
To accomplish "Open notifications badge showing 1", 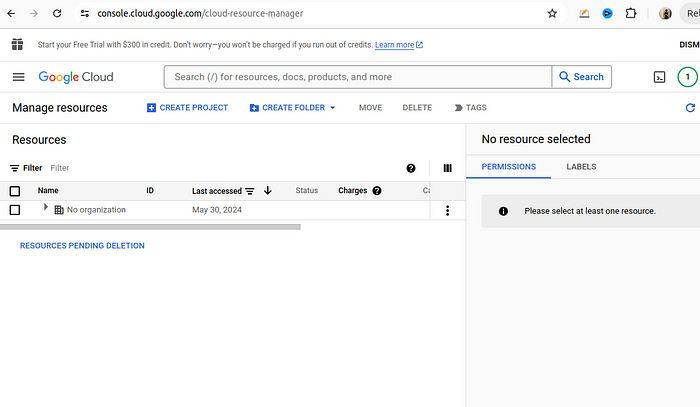I will click(688, 77).
